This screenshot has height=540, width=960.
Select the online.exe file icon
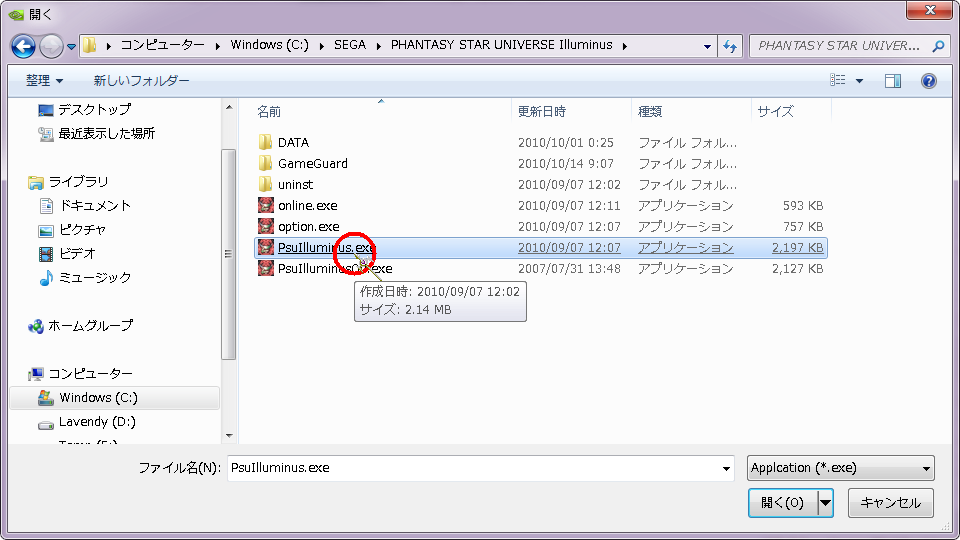pos(266,205)
